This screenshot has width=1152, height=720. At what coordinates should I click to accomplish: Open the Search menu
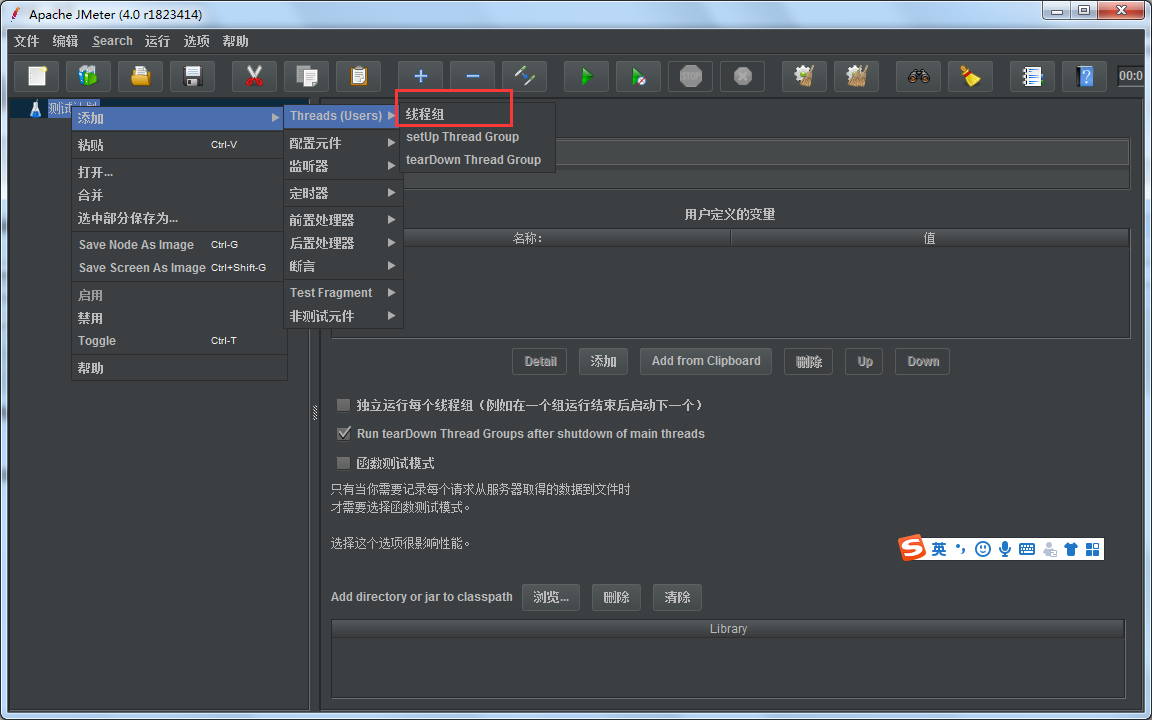click(112, 41)
